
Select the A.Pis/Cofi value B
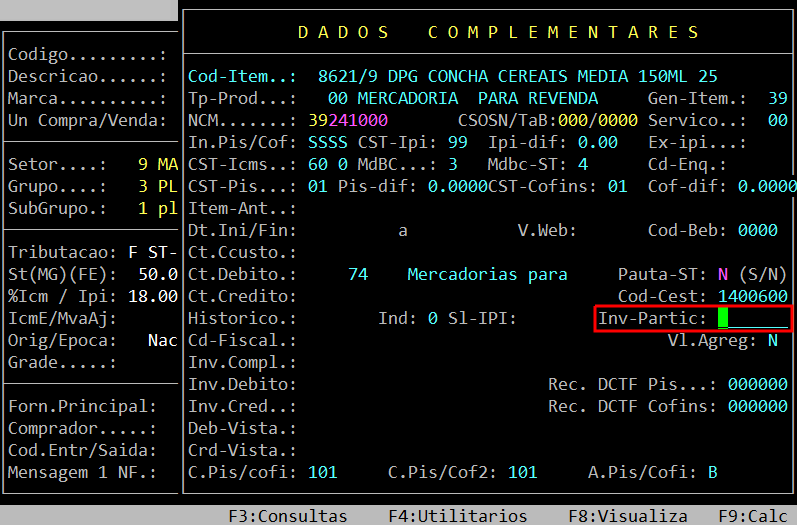tap(712, 472)
